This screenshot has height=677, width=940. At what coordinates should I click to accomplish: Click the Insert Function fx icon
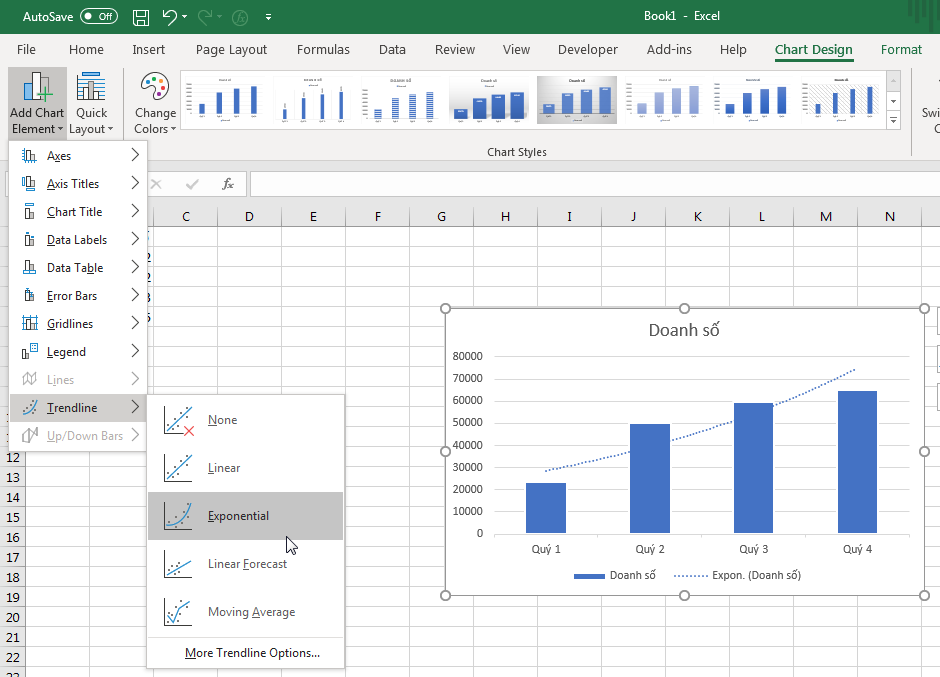227,184
